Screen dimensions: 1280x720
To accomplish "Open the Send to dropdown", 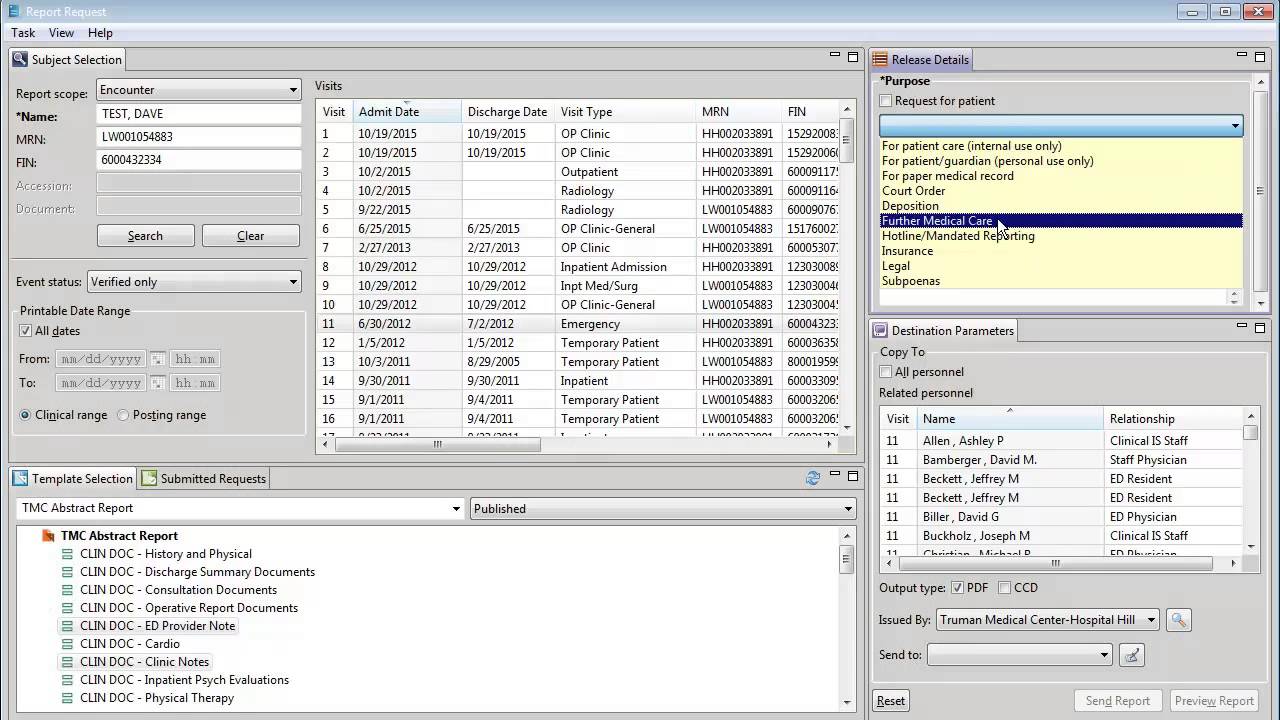I will [x=1019, y=655].
